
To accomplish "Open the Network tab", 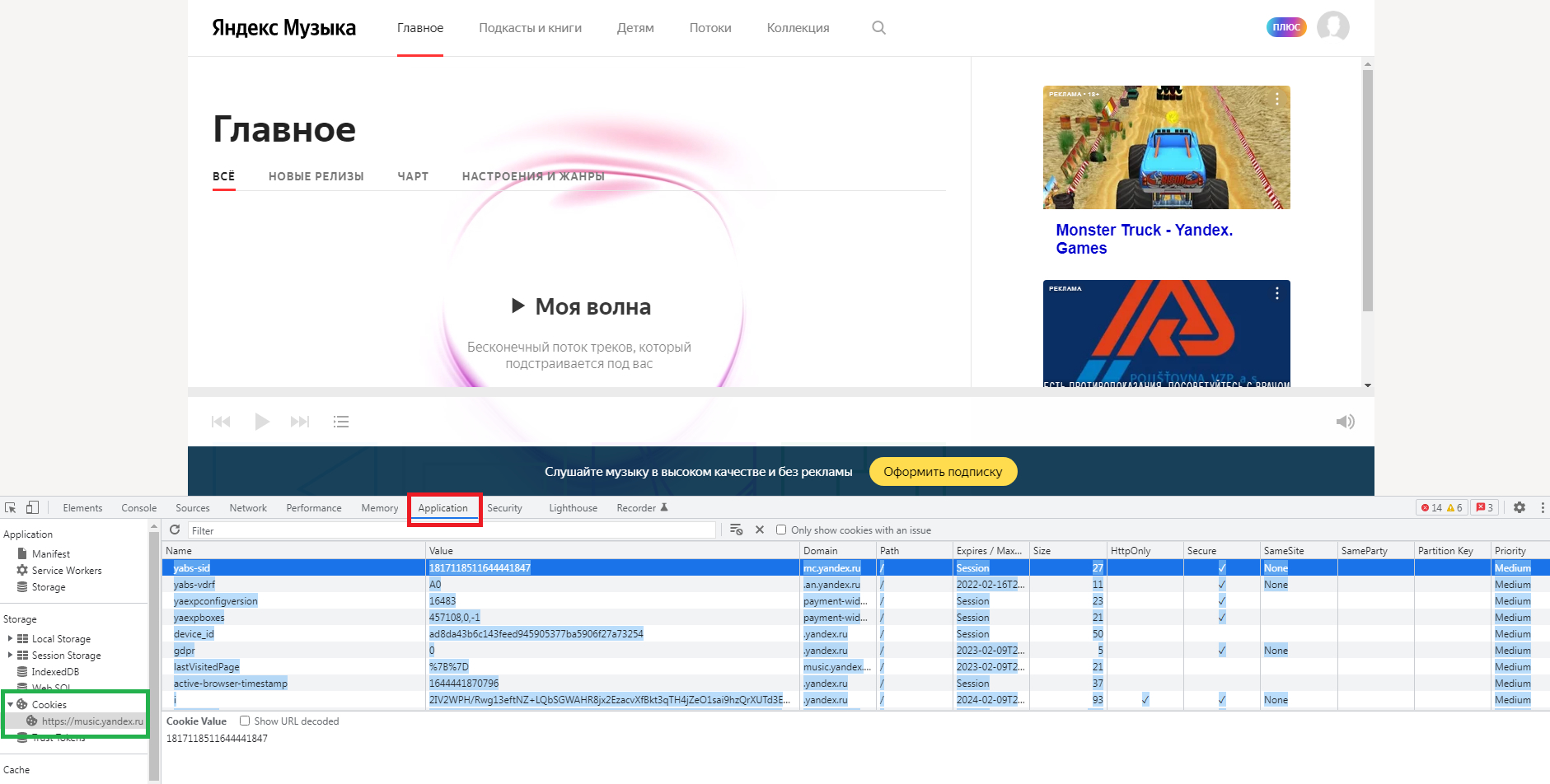I will click(248, 508).
